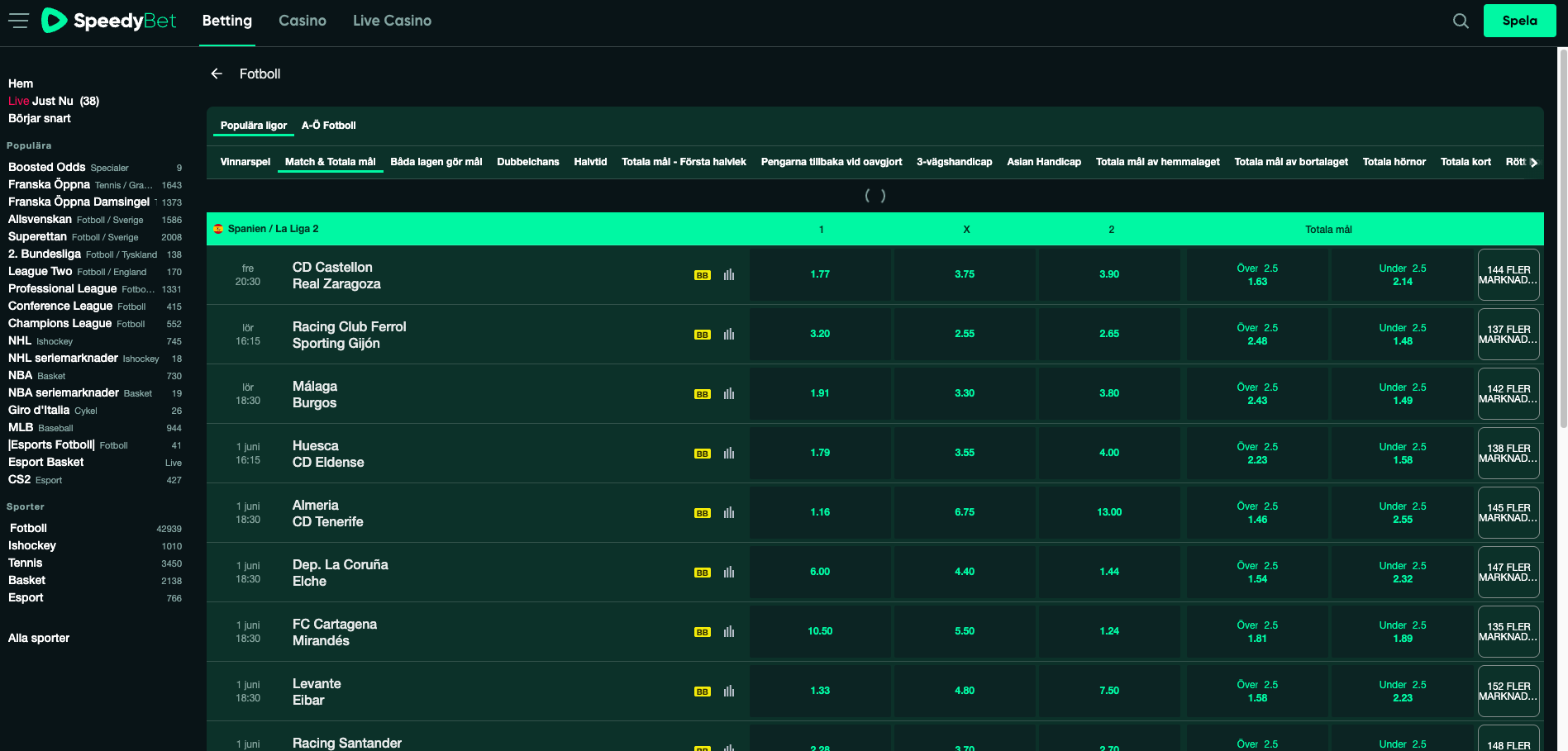Open Alla sporter link

(x=39, y=638)
